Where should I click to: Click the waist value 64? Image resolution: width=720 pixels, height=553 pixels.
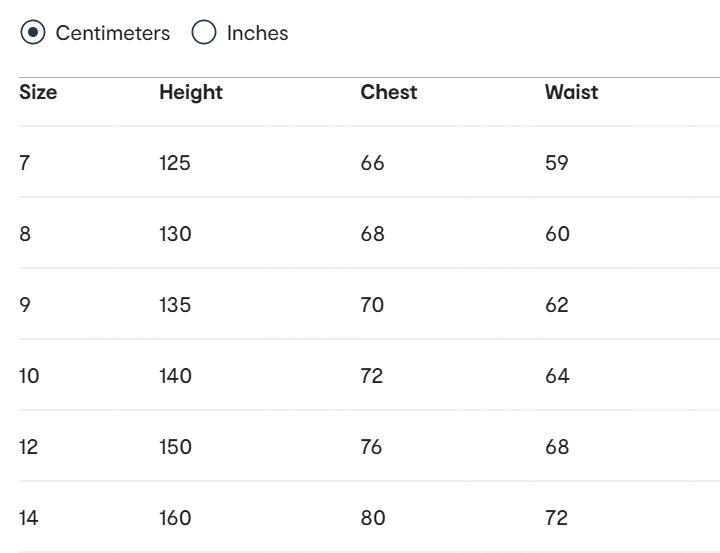[557, 376]
